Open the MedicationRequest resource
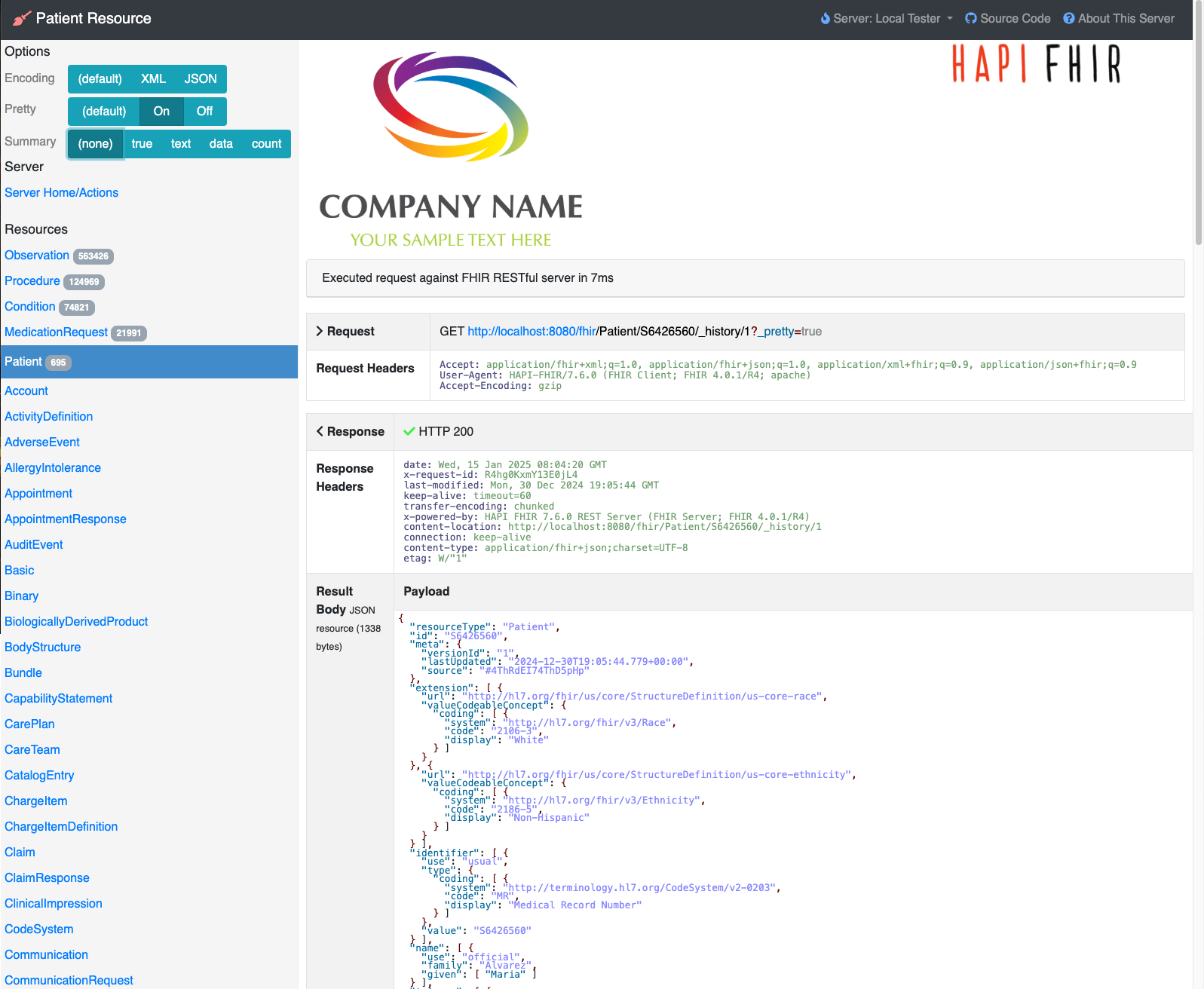 (56, 332)
